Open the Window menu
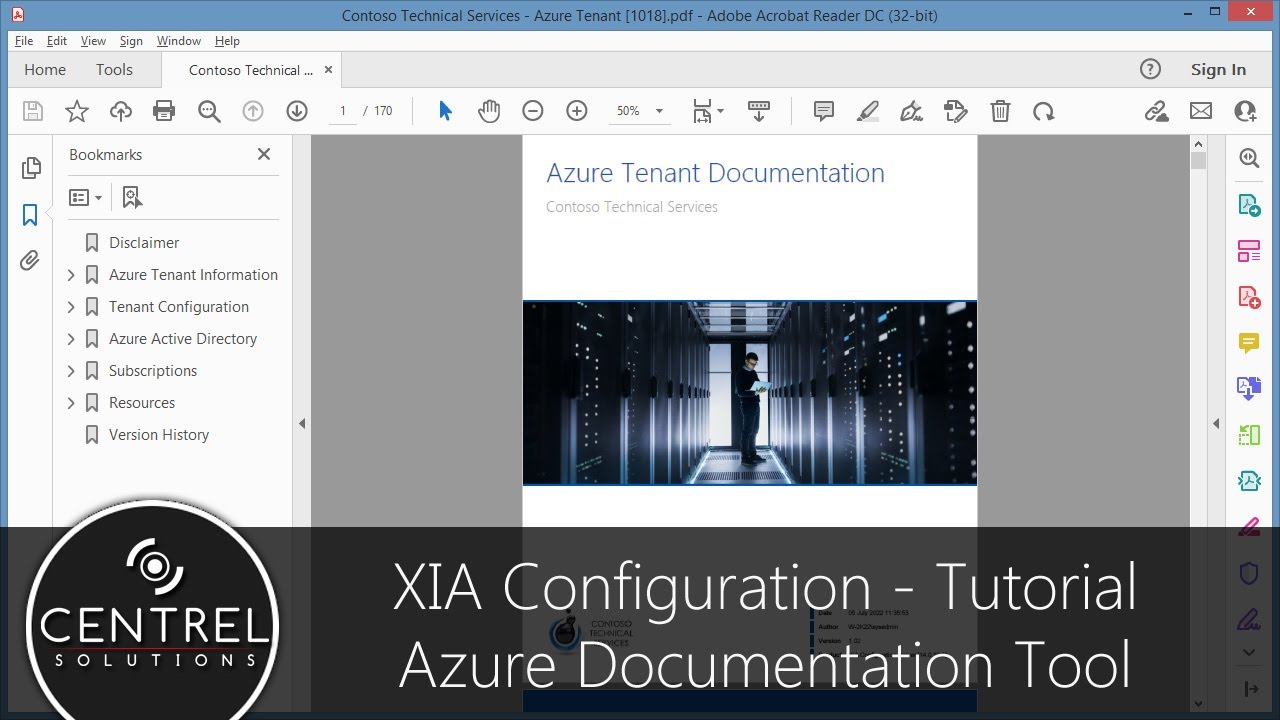This screenshot has height=720, width=1280. click(179, 41)
